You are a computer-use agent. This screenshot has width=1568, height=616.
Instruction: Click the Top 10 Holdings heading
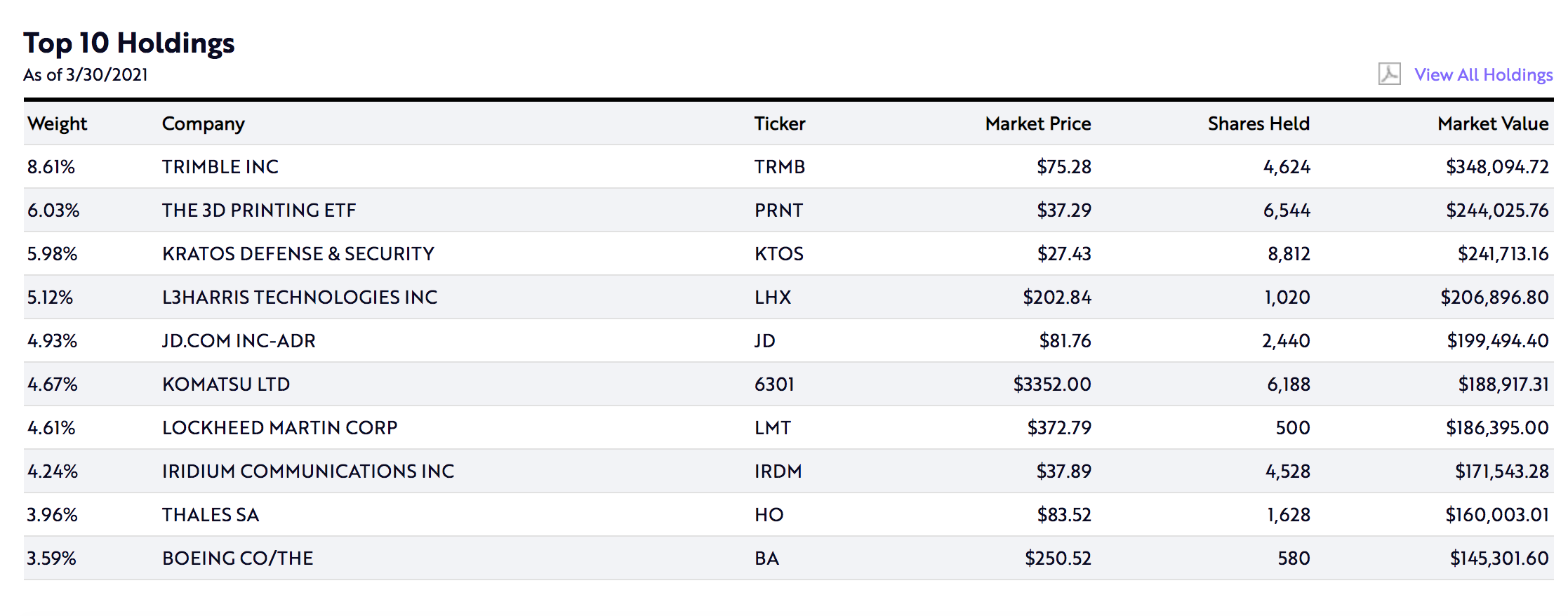click(x=129, y=43)
